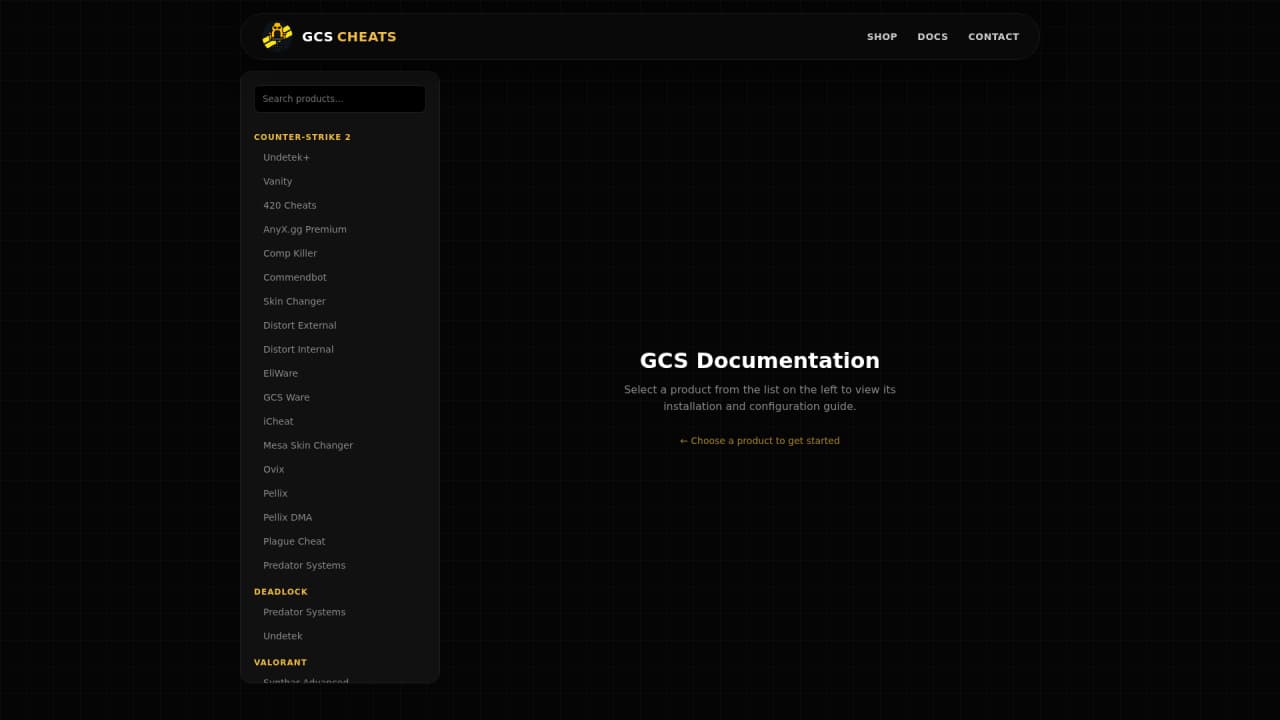Open the Undetek+ guide
The width and height of the screenshot is (1280, 720).
(x=340, y=158)
